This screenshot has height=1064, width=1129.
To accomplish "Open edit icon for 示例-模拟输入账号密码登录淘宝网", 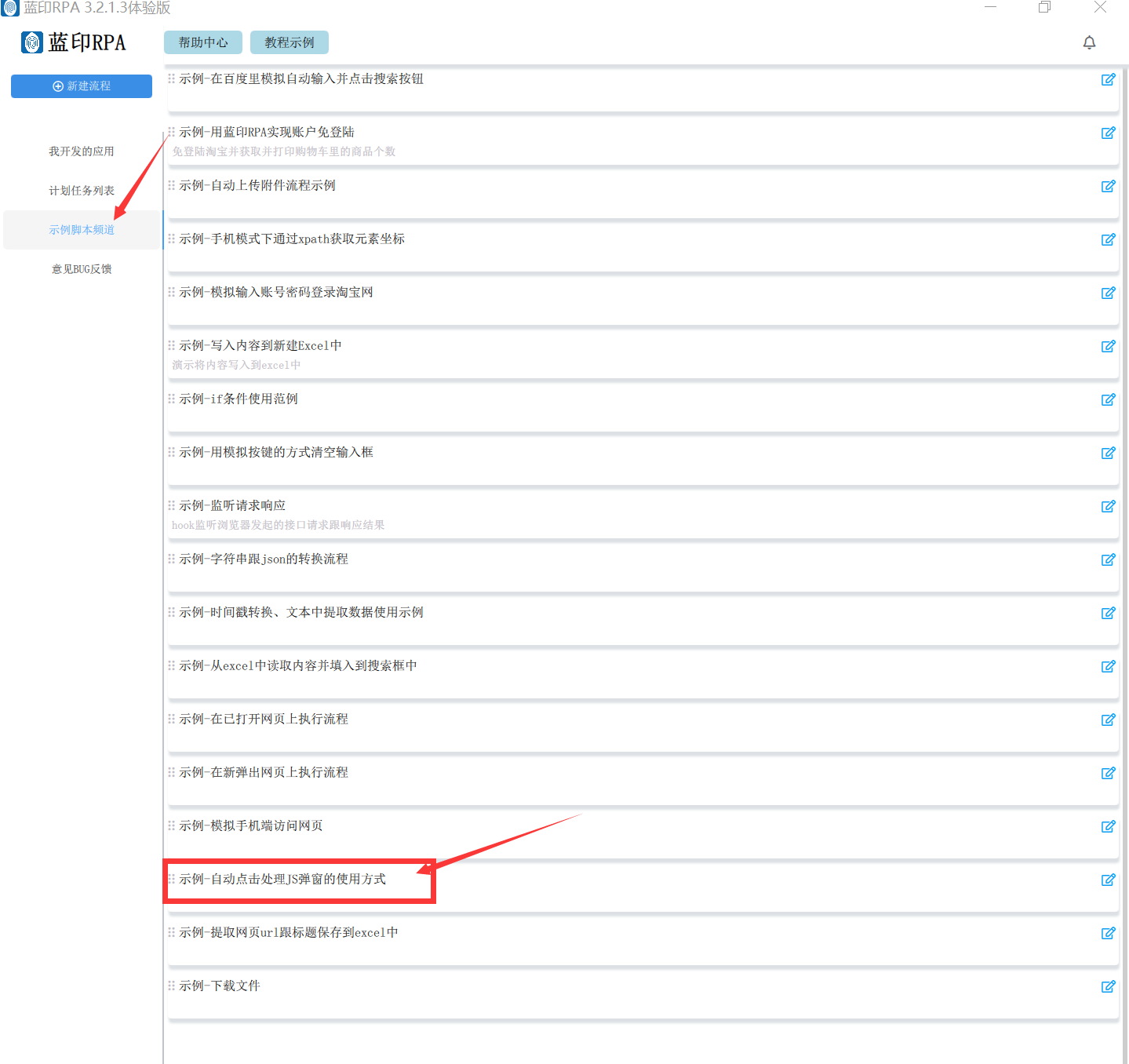I will (x=1108, y=293).
